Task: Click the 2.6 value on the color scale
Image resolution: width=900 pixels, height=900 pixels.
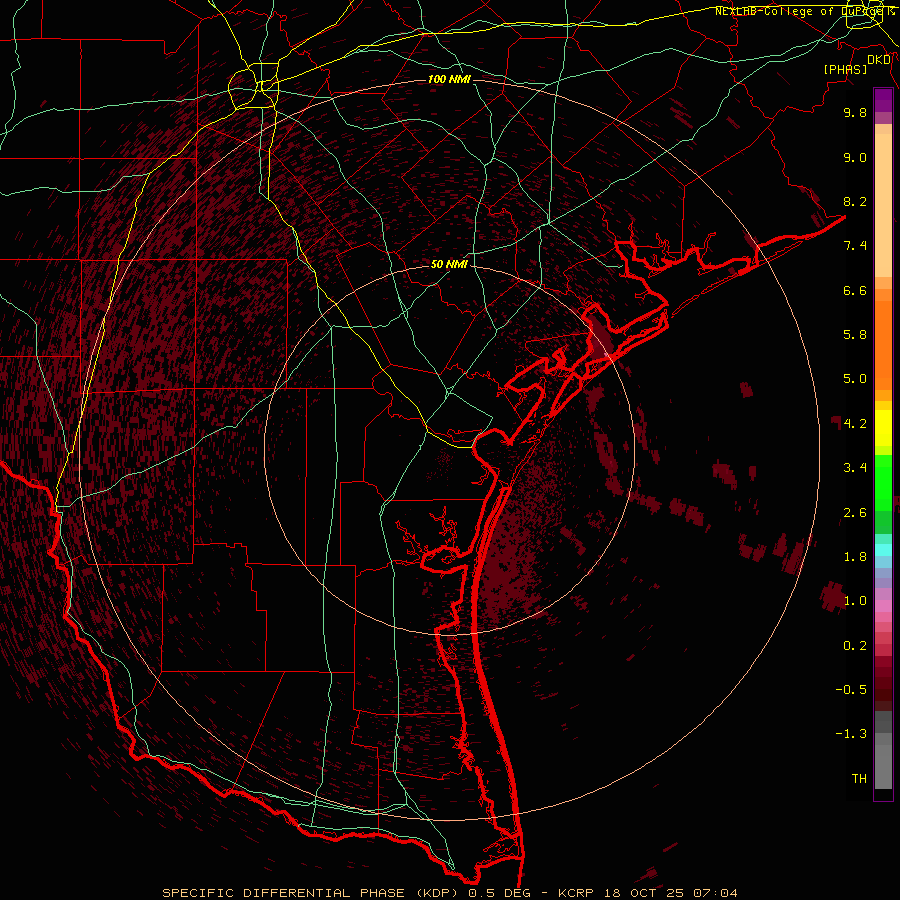Action: [855, 513]
